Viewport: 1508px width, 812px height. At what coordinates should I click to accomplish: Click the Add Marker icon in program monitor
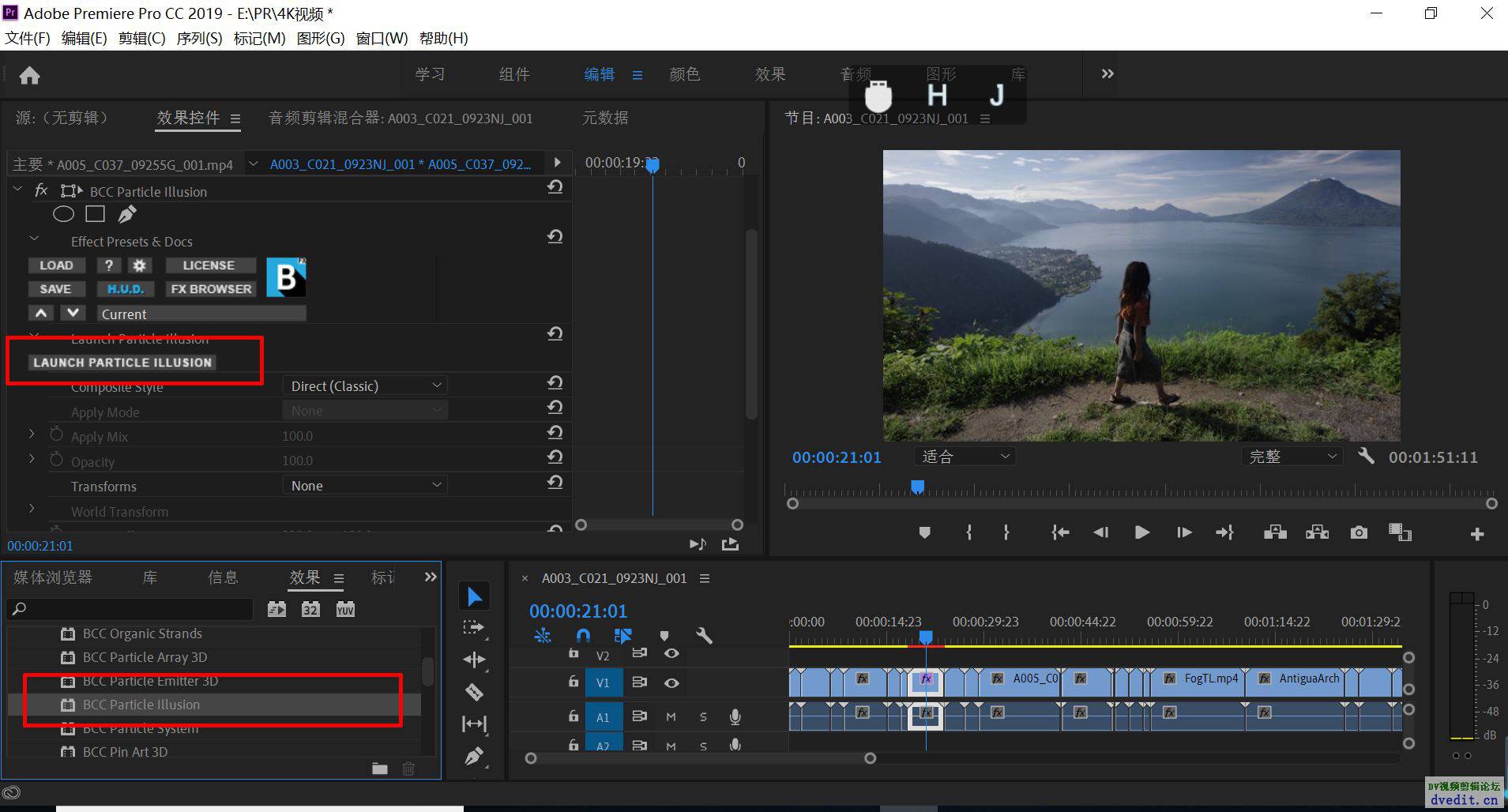(x=924, y=532)
